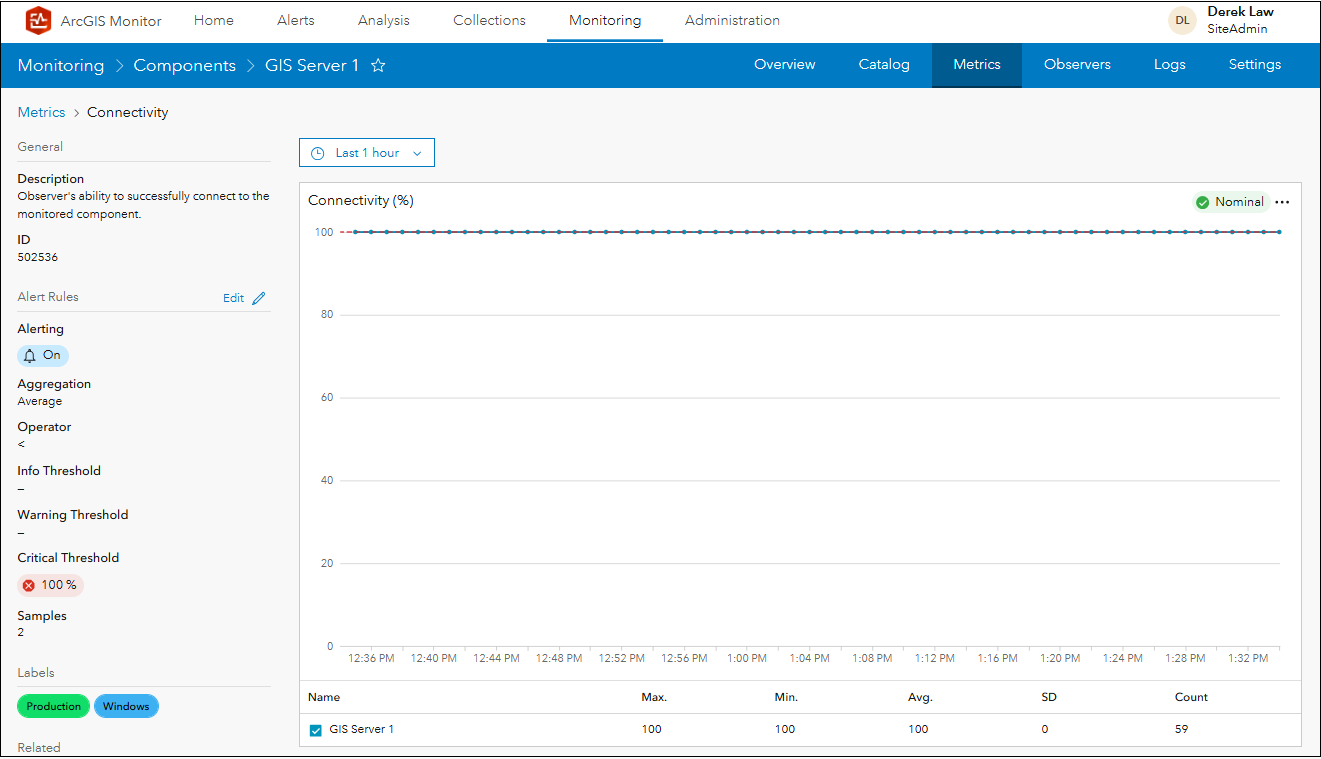The height and width of the screenshot is (759, 1321).
Task: Click the clock icon in time range selector
Action: point(318,153)
